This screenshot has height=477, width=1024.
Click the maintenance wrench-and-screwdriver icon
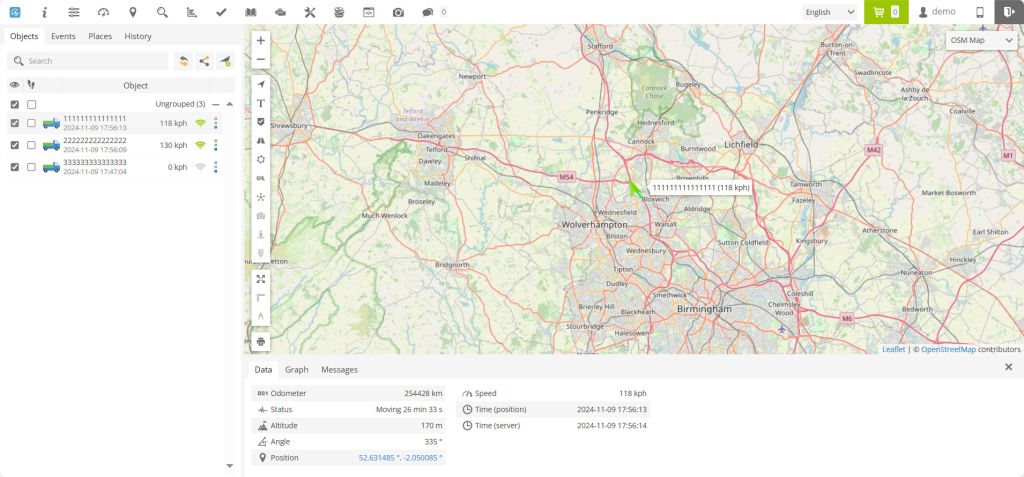(309, 12)
